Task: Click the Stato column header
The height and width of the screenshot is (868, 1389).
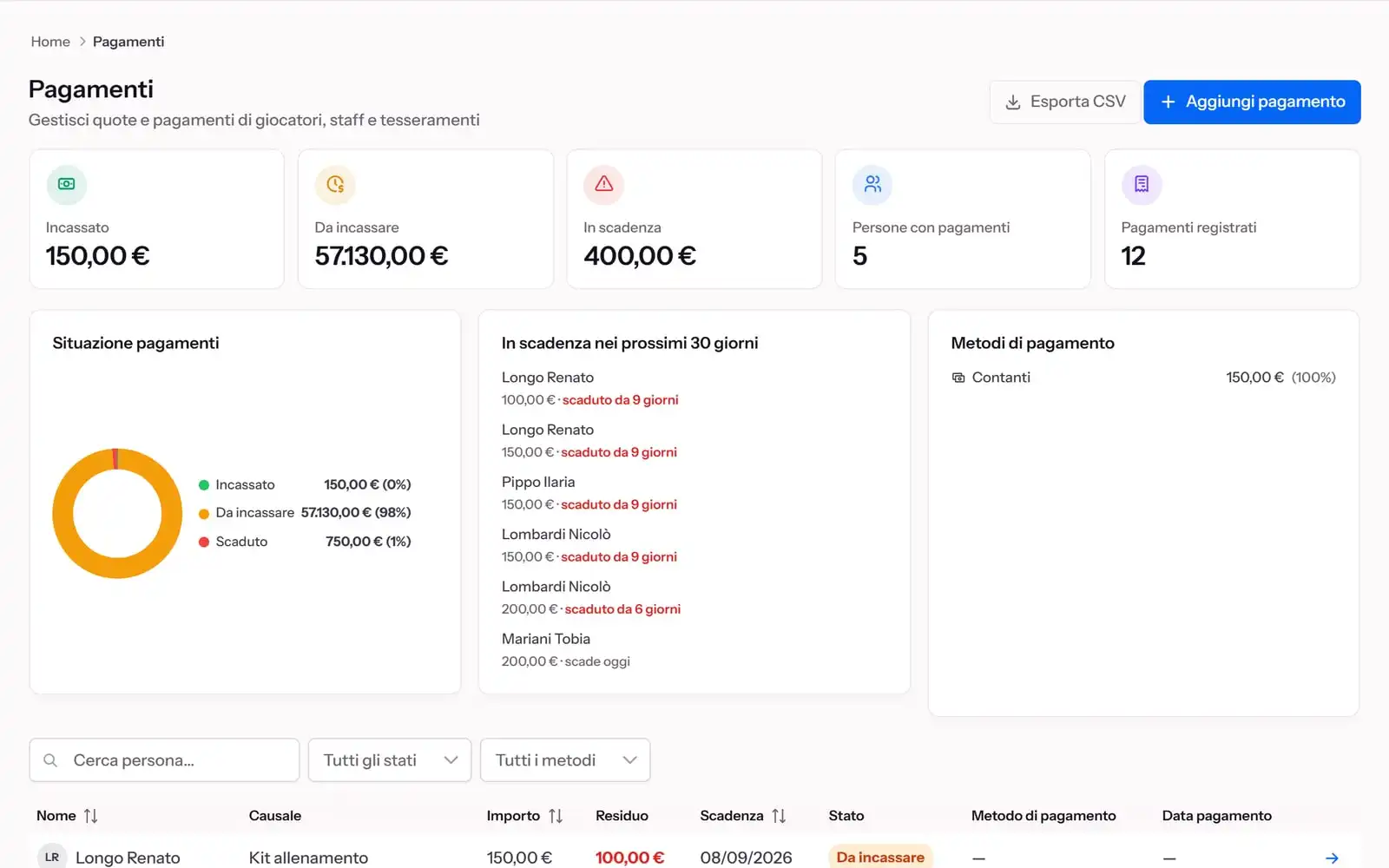Action: click(x=846, y=816)
